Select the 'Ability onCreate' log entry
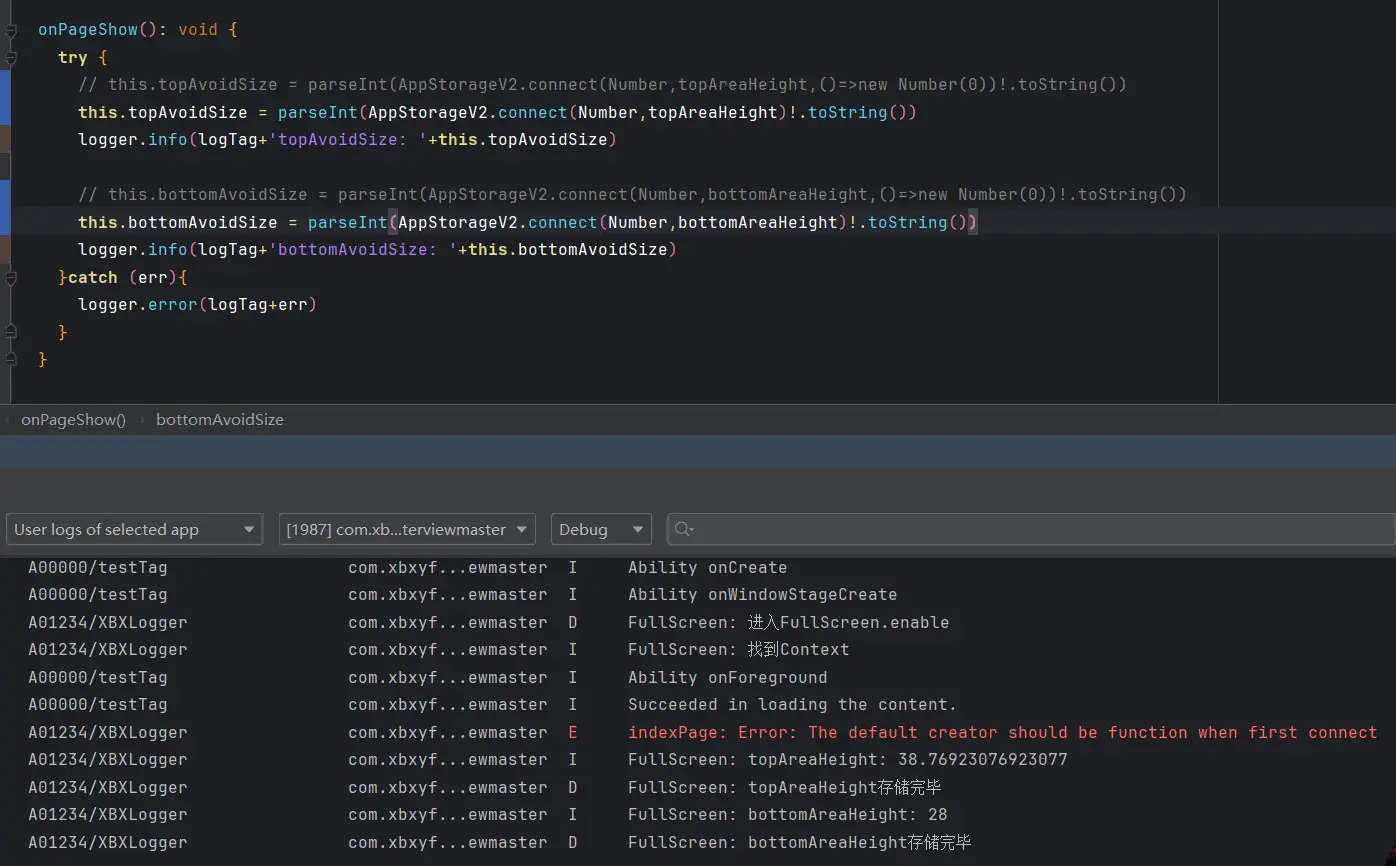1396x866 pixels. tap(707, 567)
